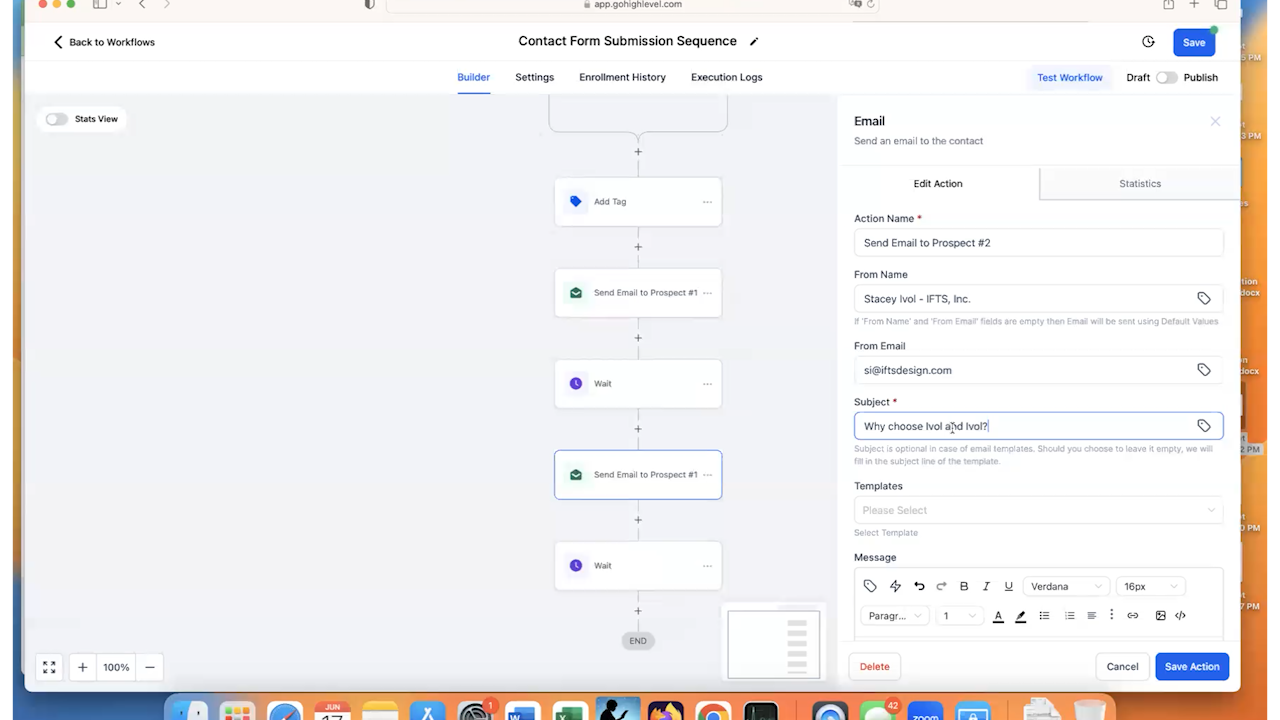The image size is (1280, 720).
Task: Change the font from Verdana dropdown
Action: tap(1066, 586)
